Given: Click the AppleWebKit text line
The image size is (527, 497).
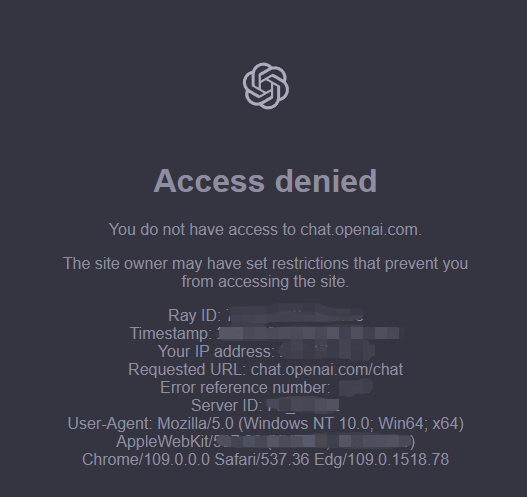Looking at the screenshot, I should pyautogui.click(x=266, y=442).
